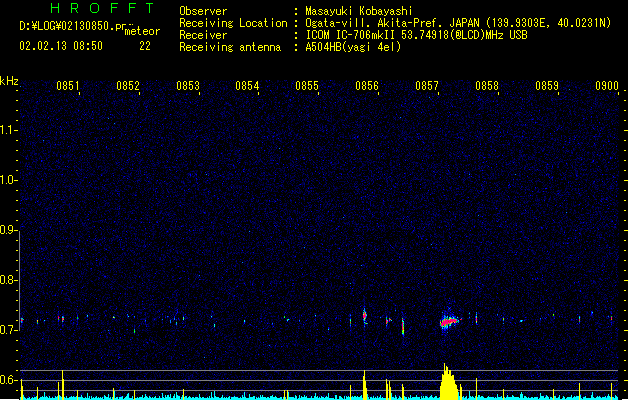
Task: Click the log file path D:¥LOG¥02130850
Action: tap(73, 26)
